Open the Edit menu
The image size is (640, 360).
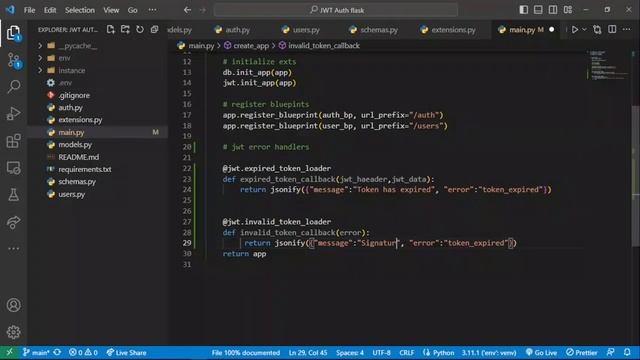[50, 10]
